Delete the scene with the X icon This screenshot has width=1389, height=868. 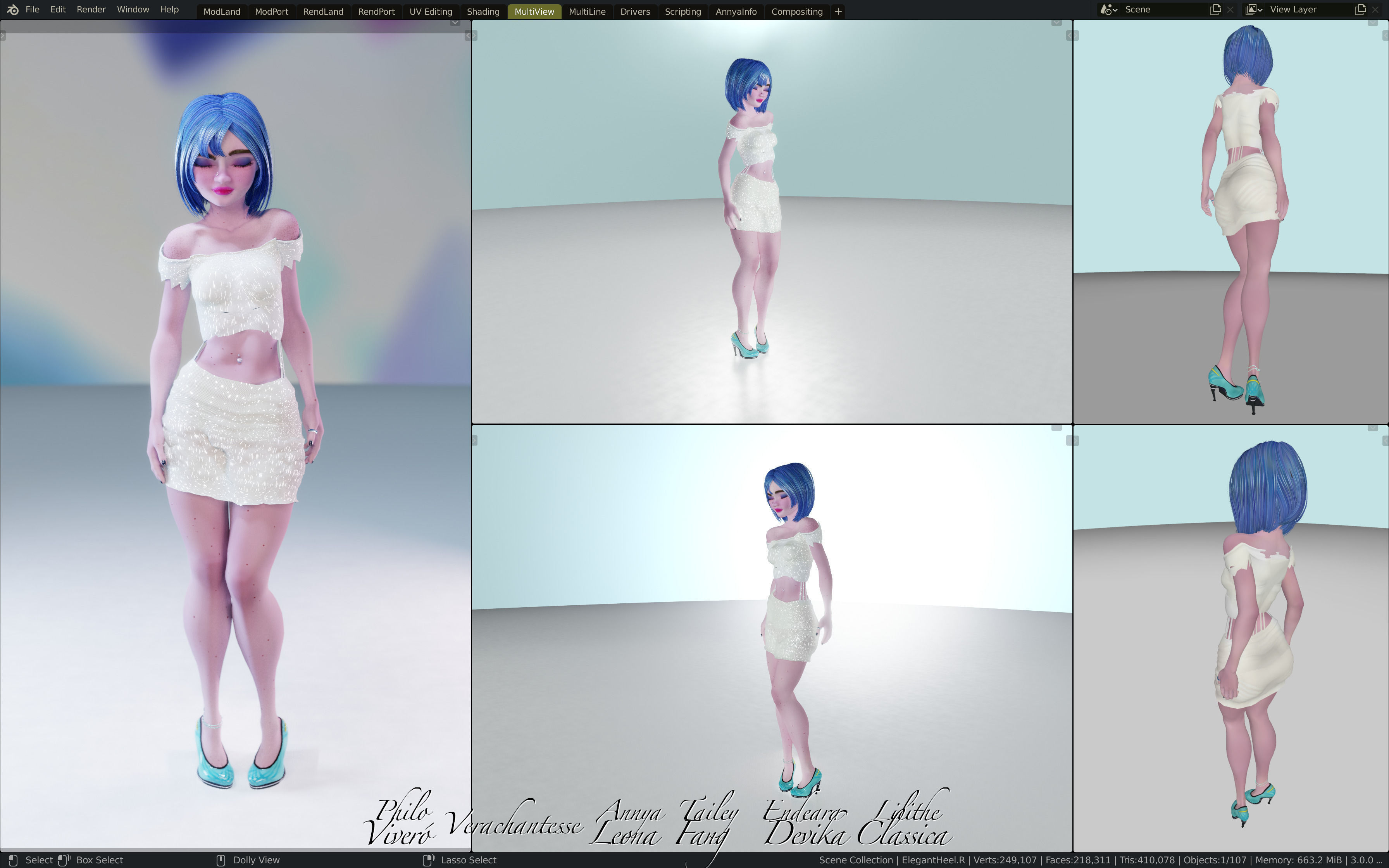[x=1230, y=10]
